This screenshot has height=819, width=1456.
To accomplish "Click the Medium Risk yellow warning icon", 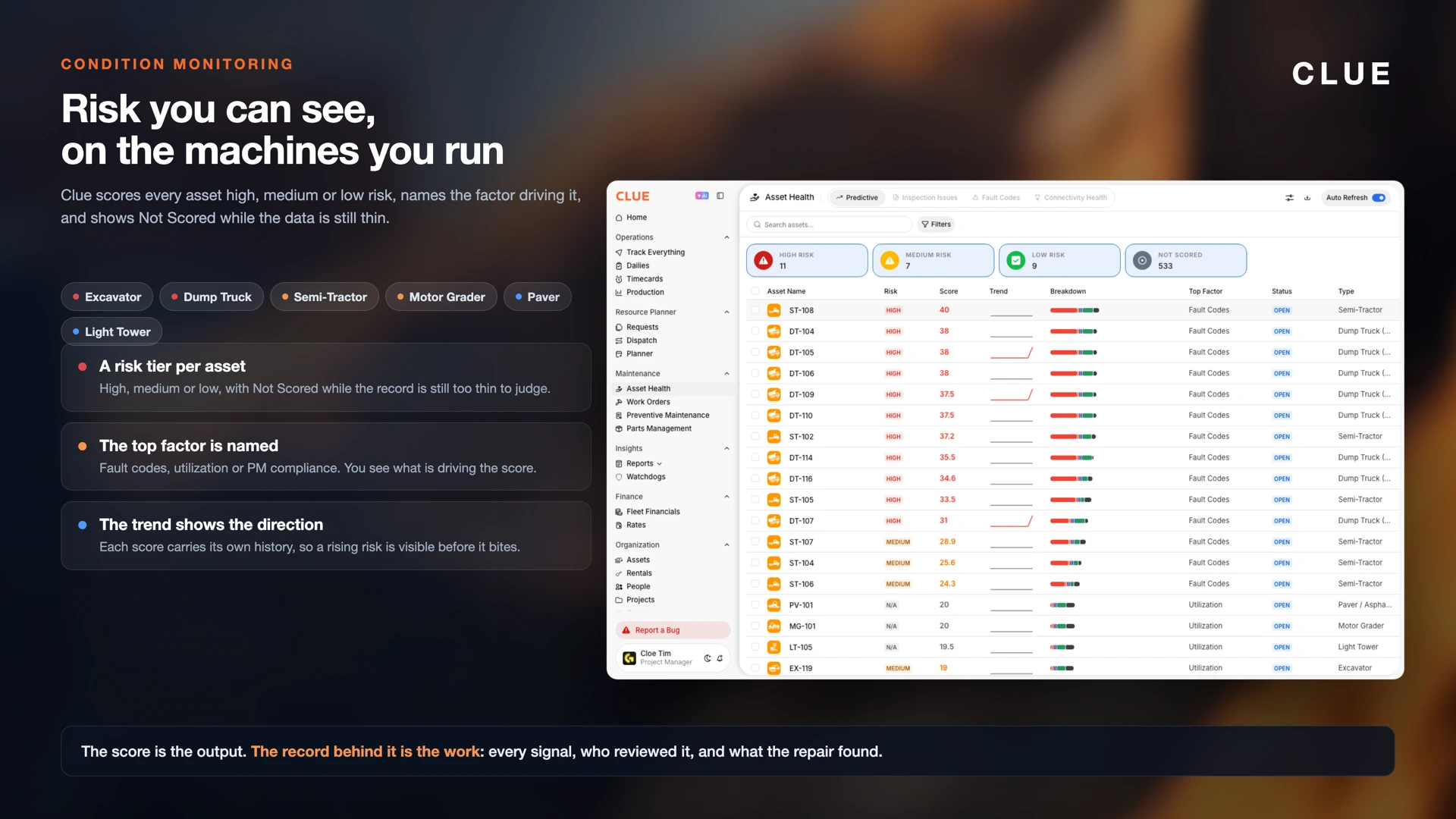I will (890, 261).
